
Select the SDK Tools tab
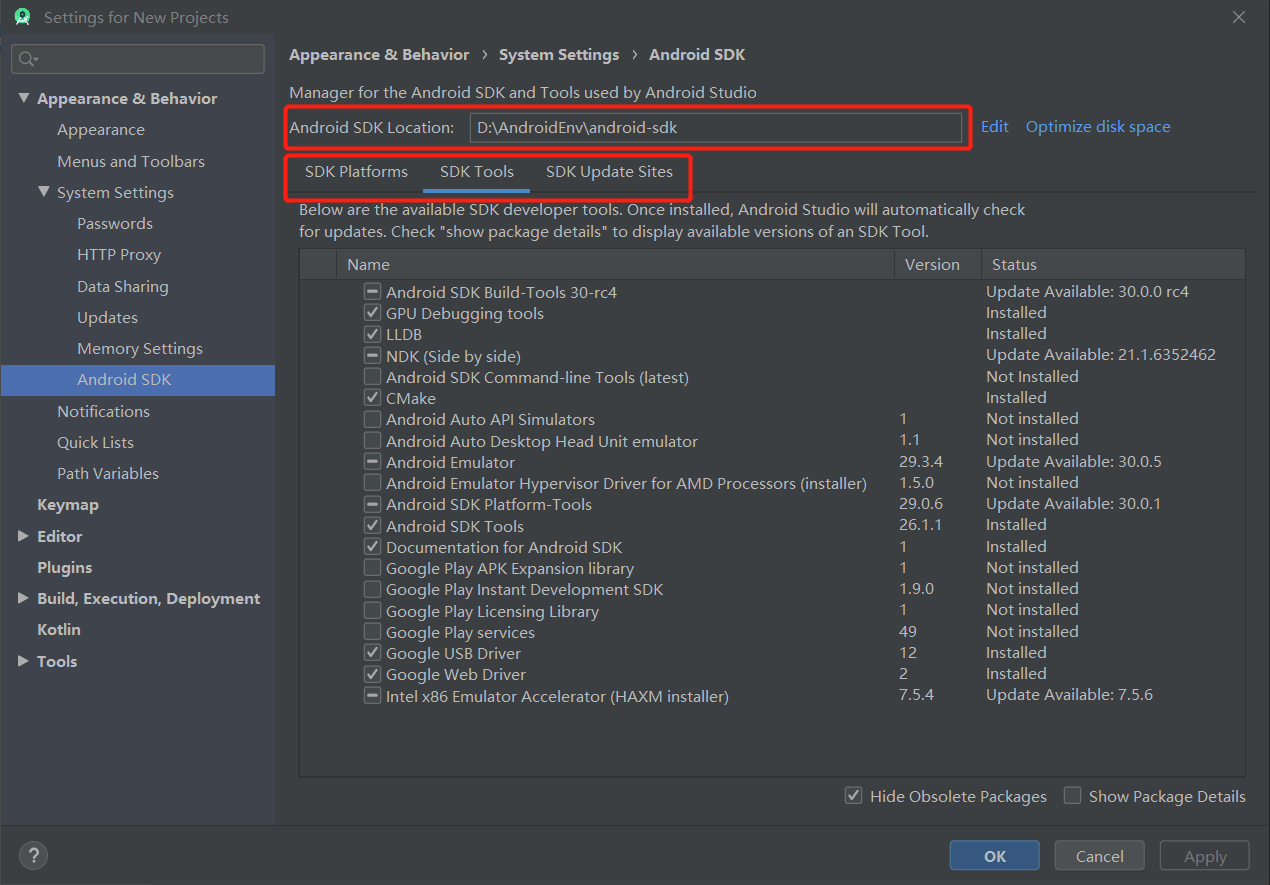tap(477, 172)
